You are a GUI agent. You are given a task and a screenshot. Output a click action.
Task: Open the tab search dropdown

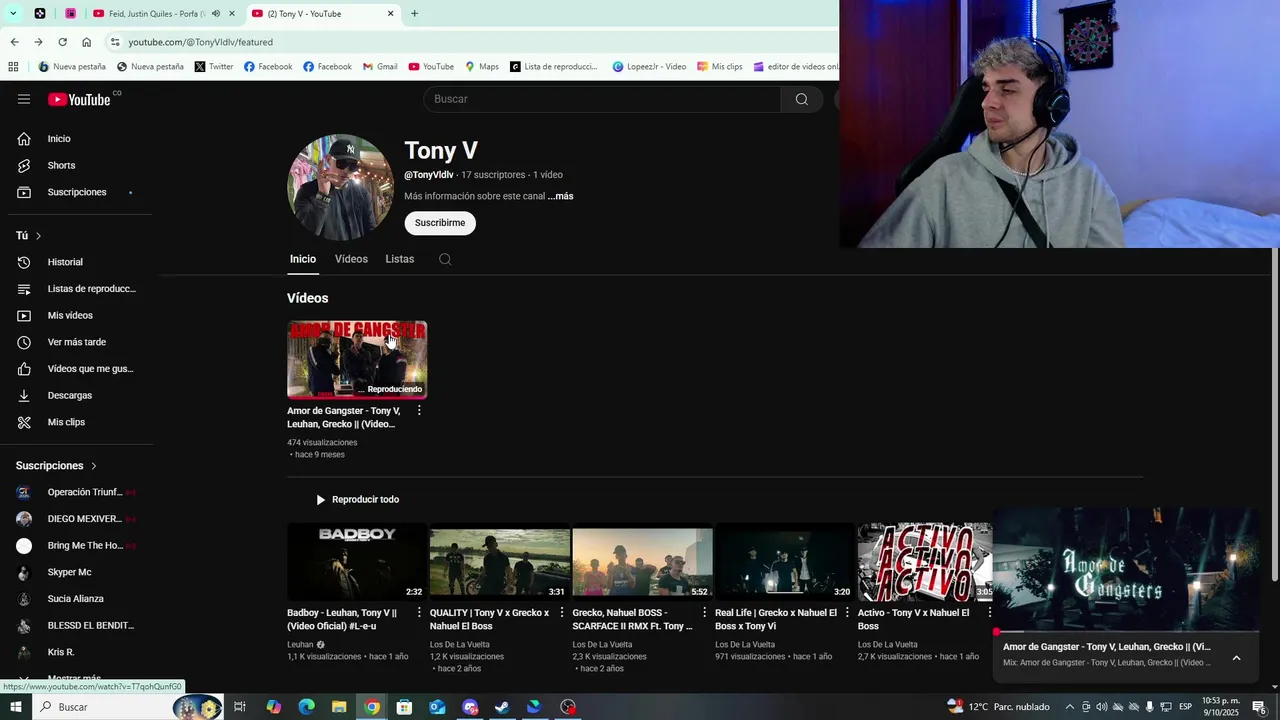point(13,14)
